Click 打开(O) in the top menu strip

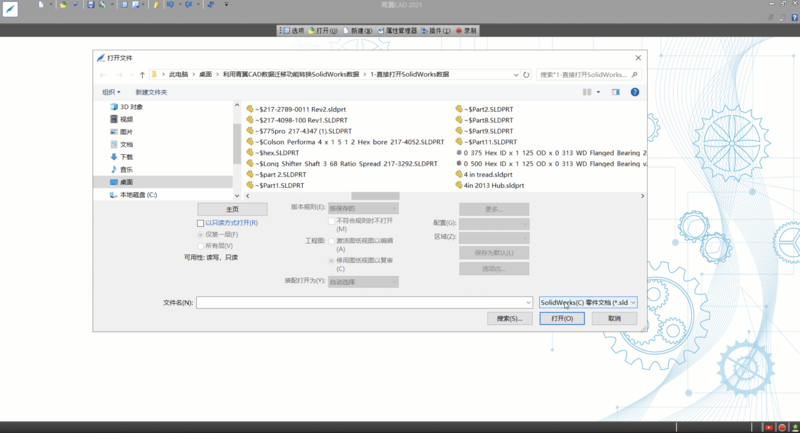[323, 31]
